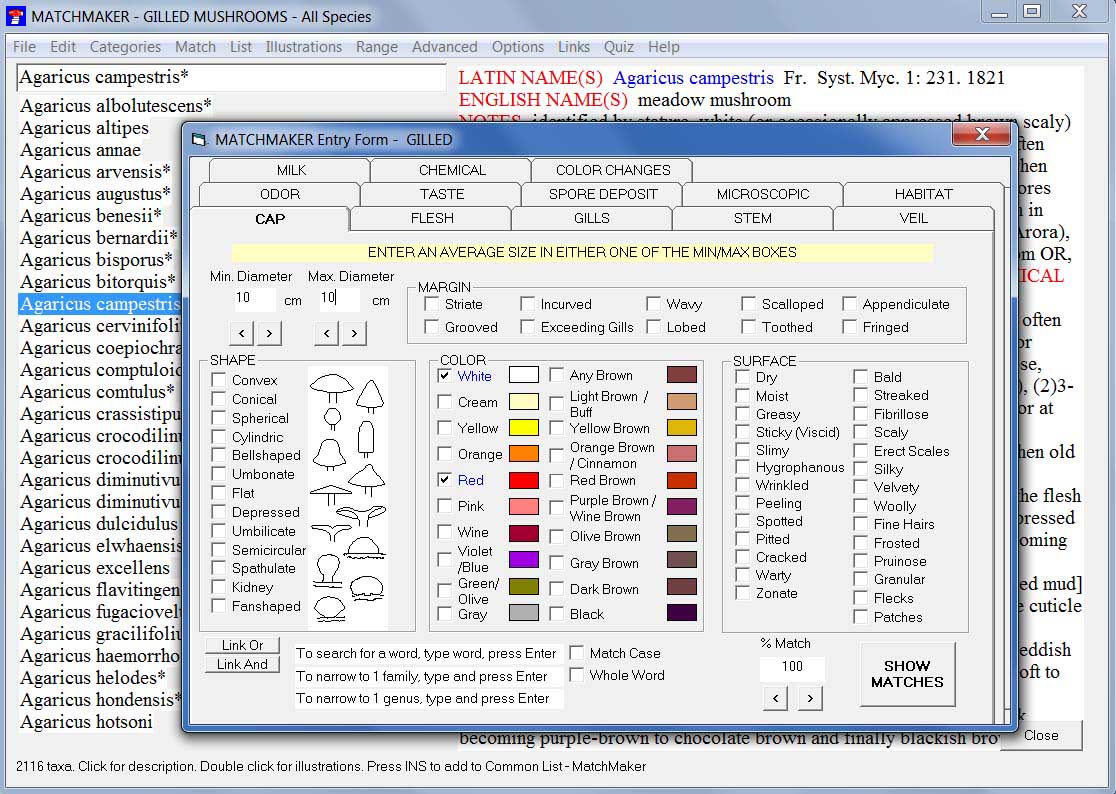Click the red color swatch

pyautogui.click(x=524, y=480)
